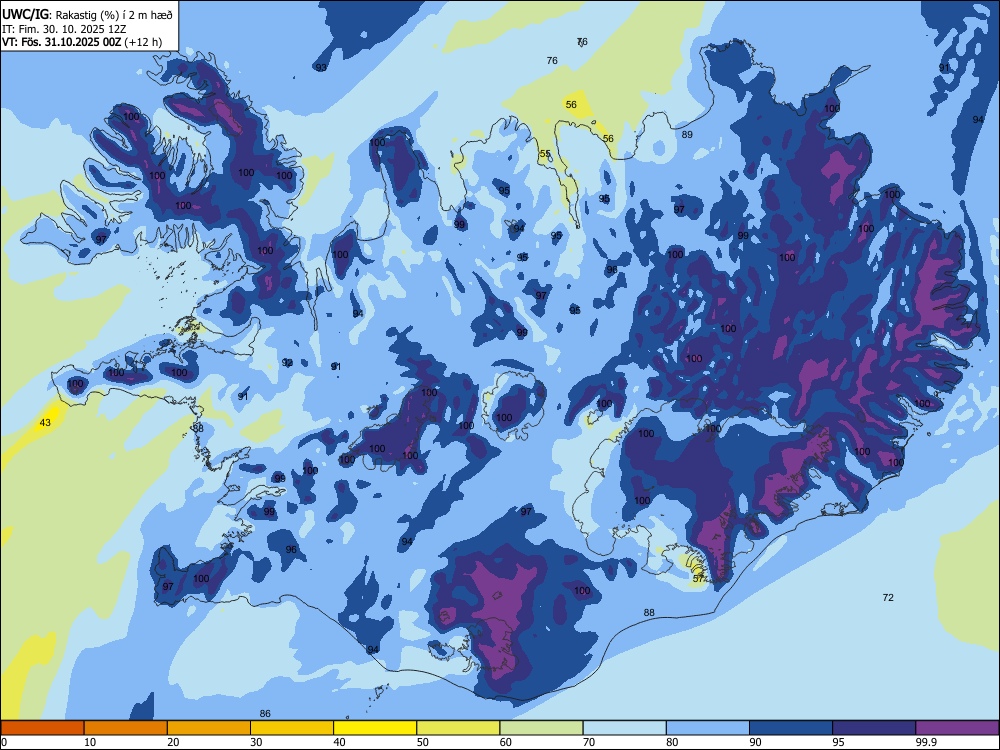The width and height of the screenshot is (1000, 750).
Task: Click the bright yellow 40–50 legend swatch
Action: [375, 728]
